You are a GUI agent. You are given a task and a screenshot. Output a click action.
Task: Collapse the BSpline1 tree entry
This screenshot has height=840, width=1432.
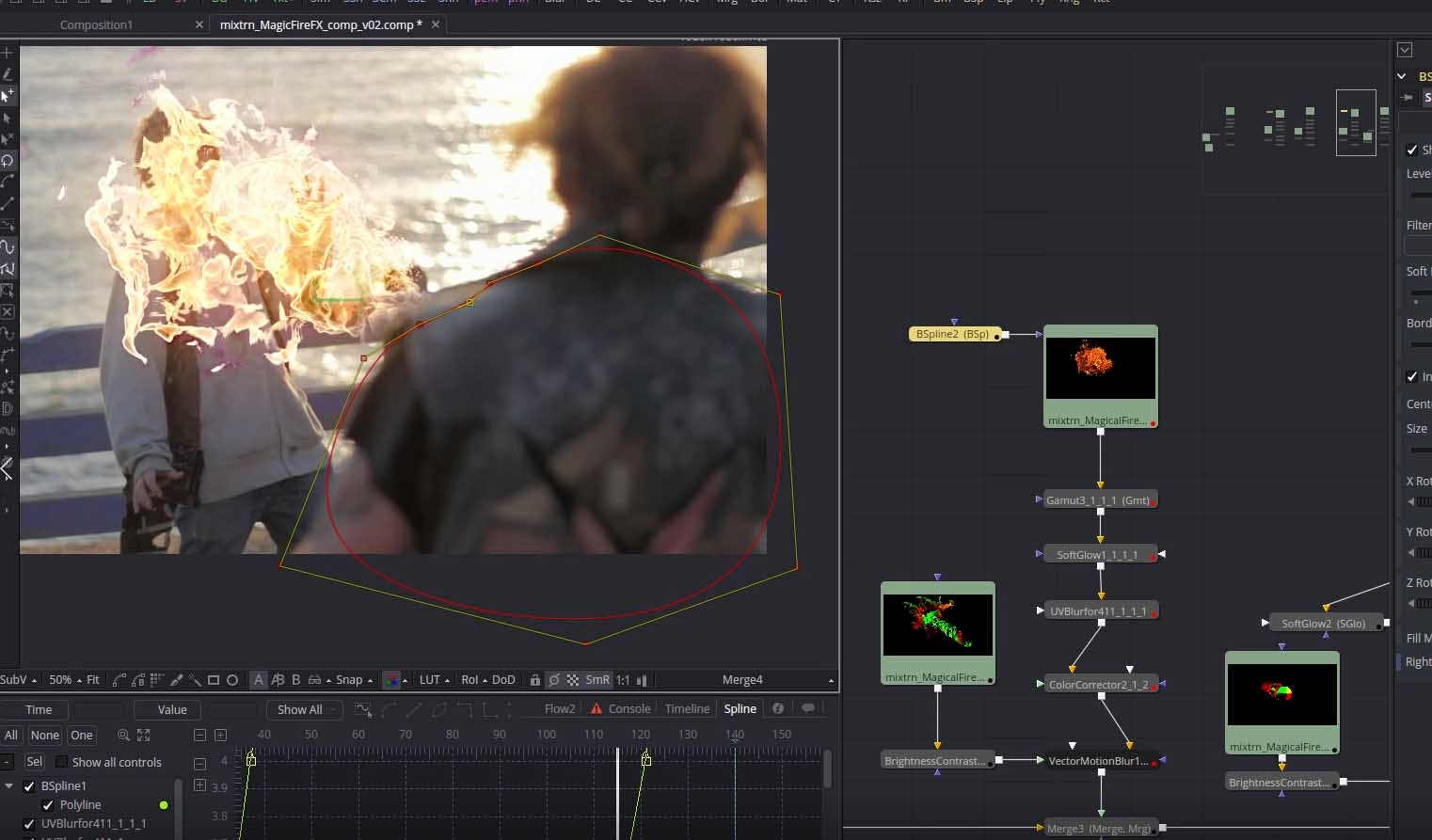click(9, 786)
